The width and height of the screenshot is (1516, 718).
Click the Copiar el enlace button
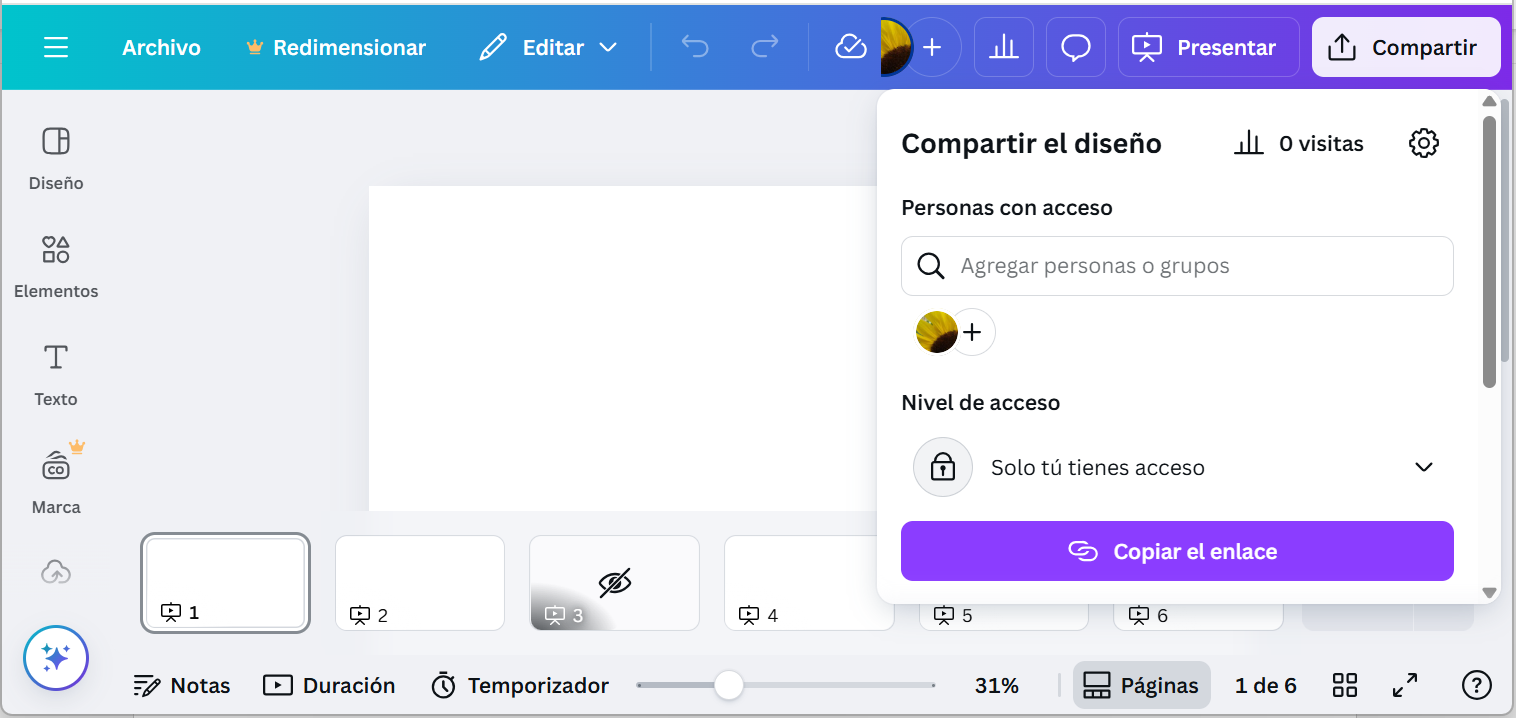click(1176, 551)
